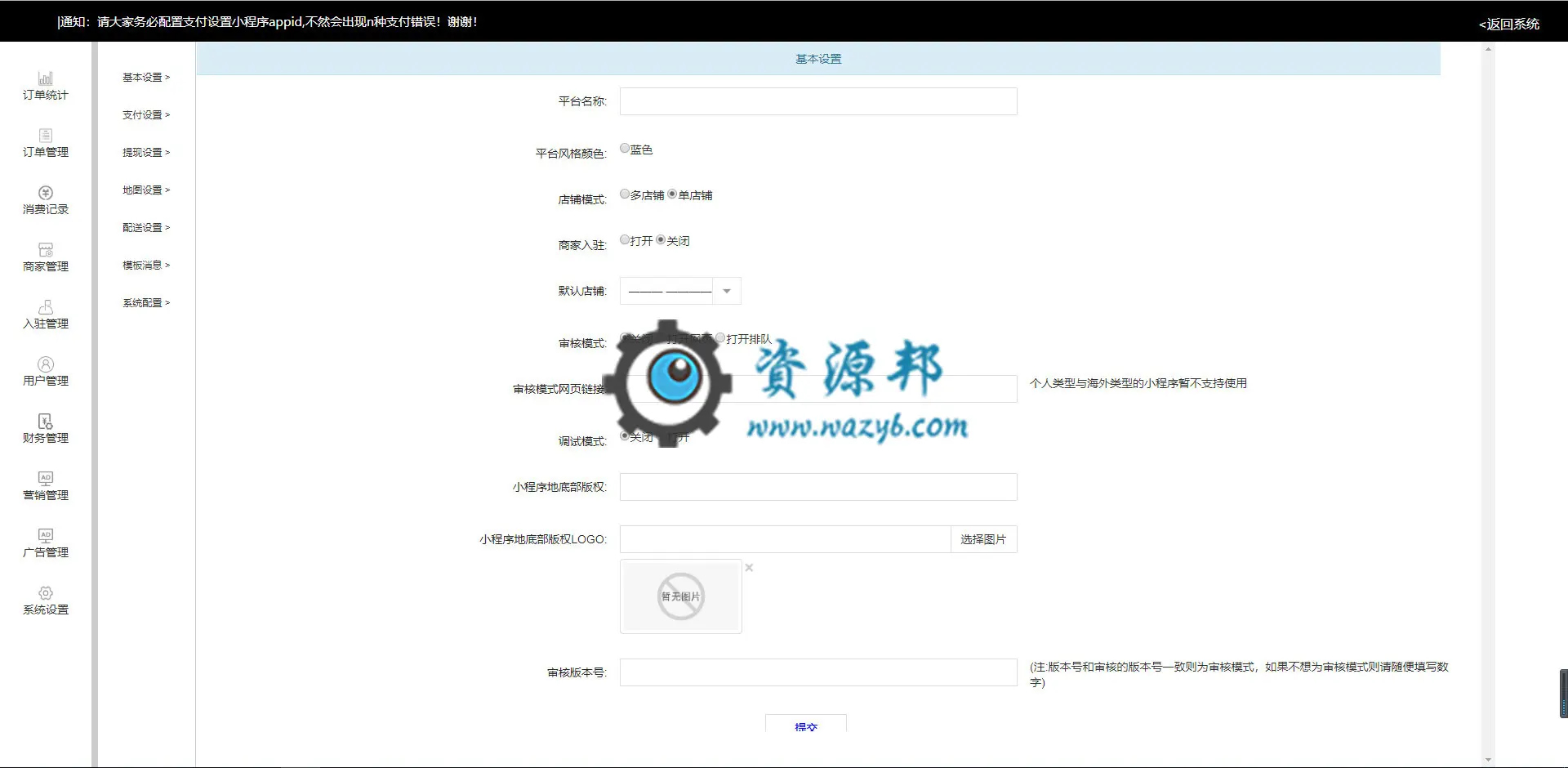Screen dimensions: 1568x768
Task: Open 系统设置 gear icon
Action: tap(46, 593)
